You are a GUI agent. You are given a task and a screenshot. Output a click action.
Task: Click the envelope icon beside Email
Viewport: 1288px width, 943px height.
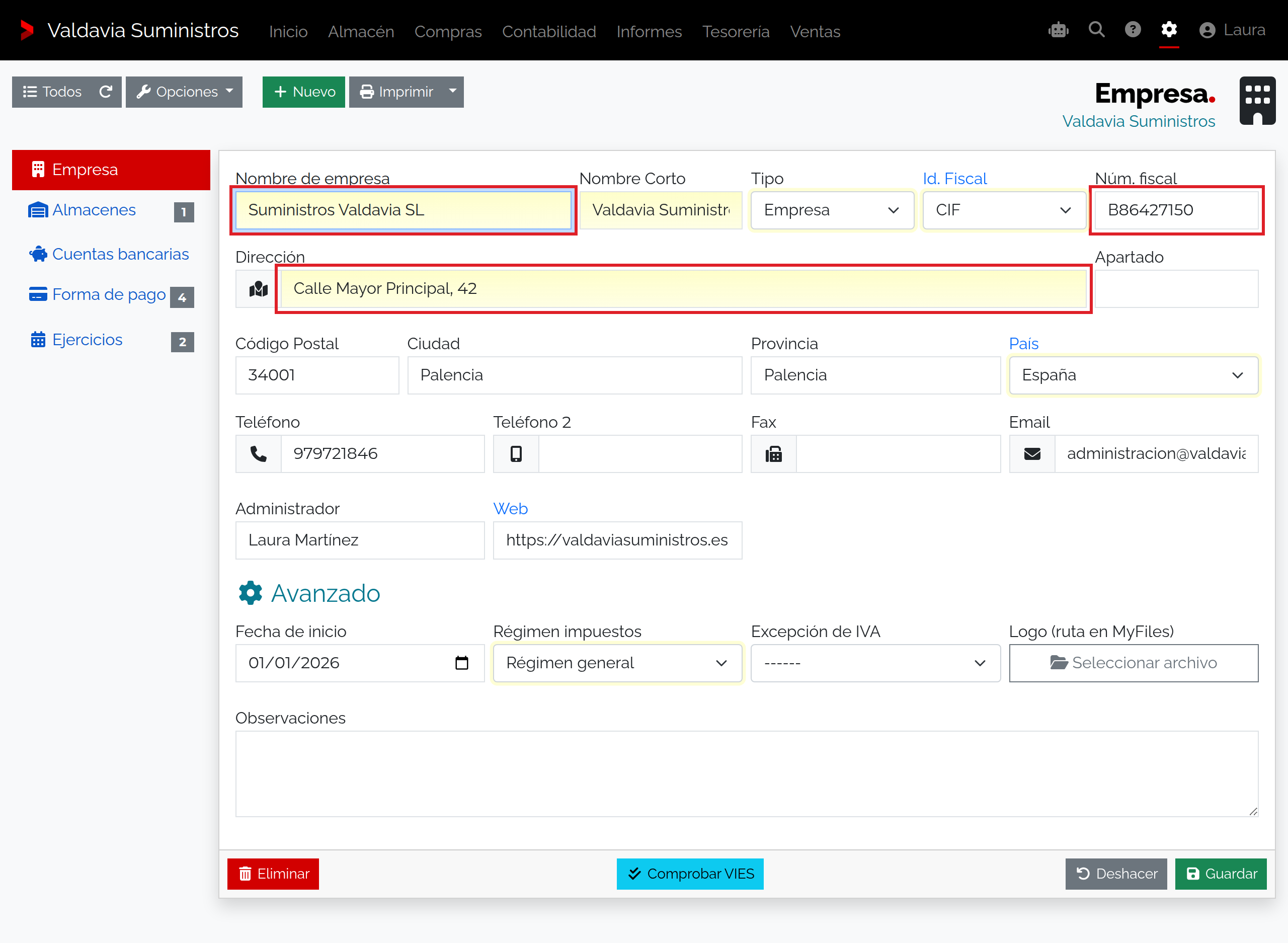point(1032,454)
